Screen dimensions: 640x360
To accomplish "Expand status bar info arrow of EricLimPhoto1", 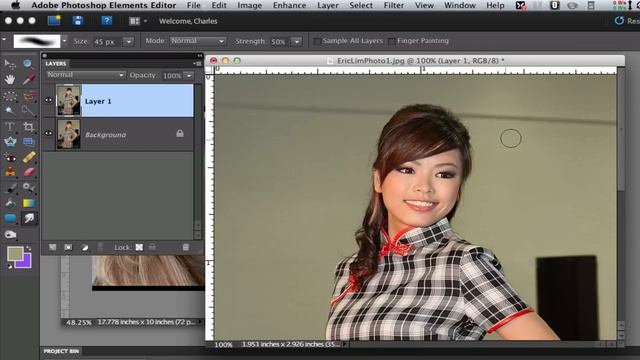I will pos(345,344).
